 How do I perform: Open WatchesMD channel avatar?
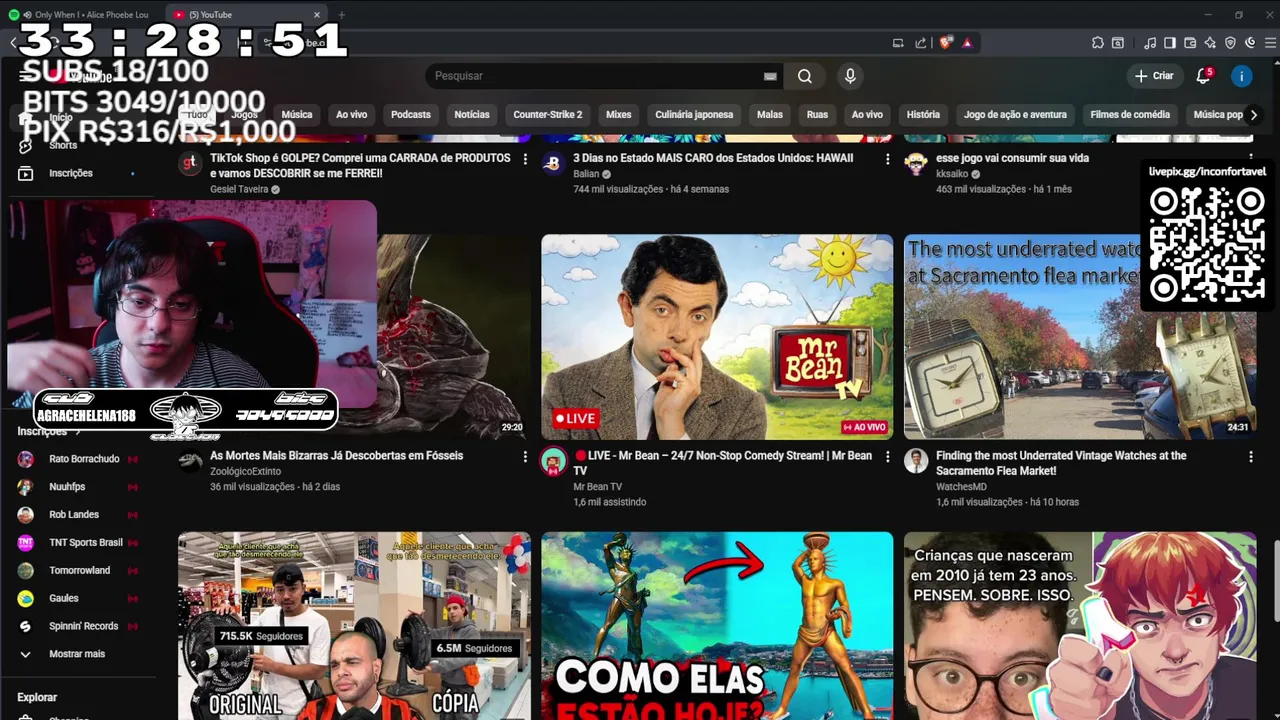[916, 461]
